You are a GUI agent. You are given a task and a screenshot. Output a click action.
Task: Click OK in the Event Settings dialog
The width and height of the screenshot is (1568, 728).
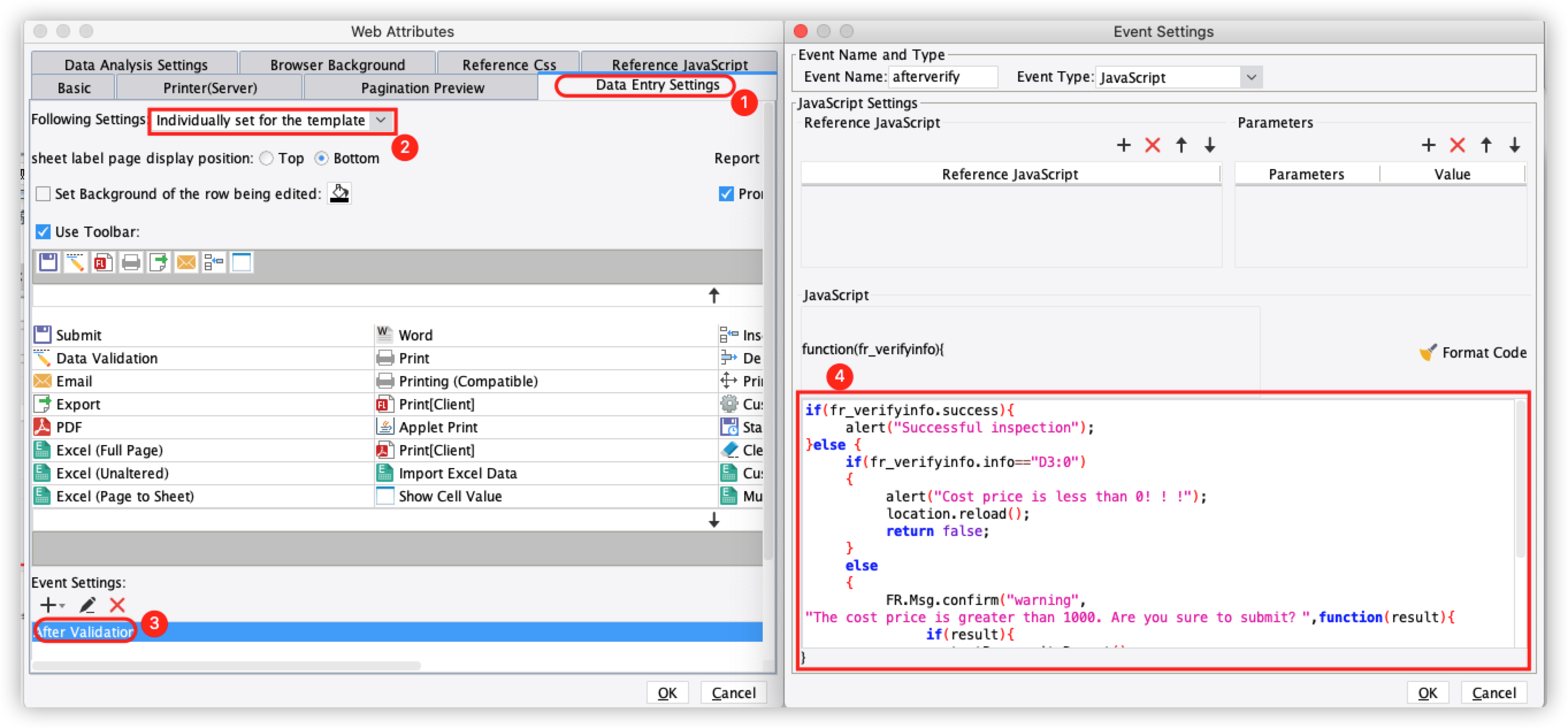pos(1428,693)
